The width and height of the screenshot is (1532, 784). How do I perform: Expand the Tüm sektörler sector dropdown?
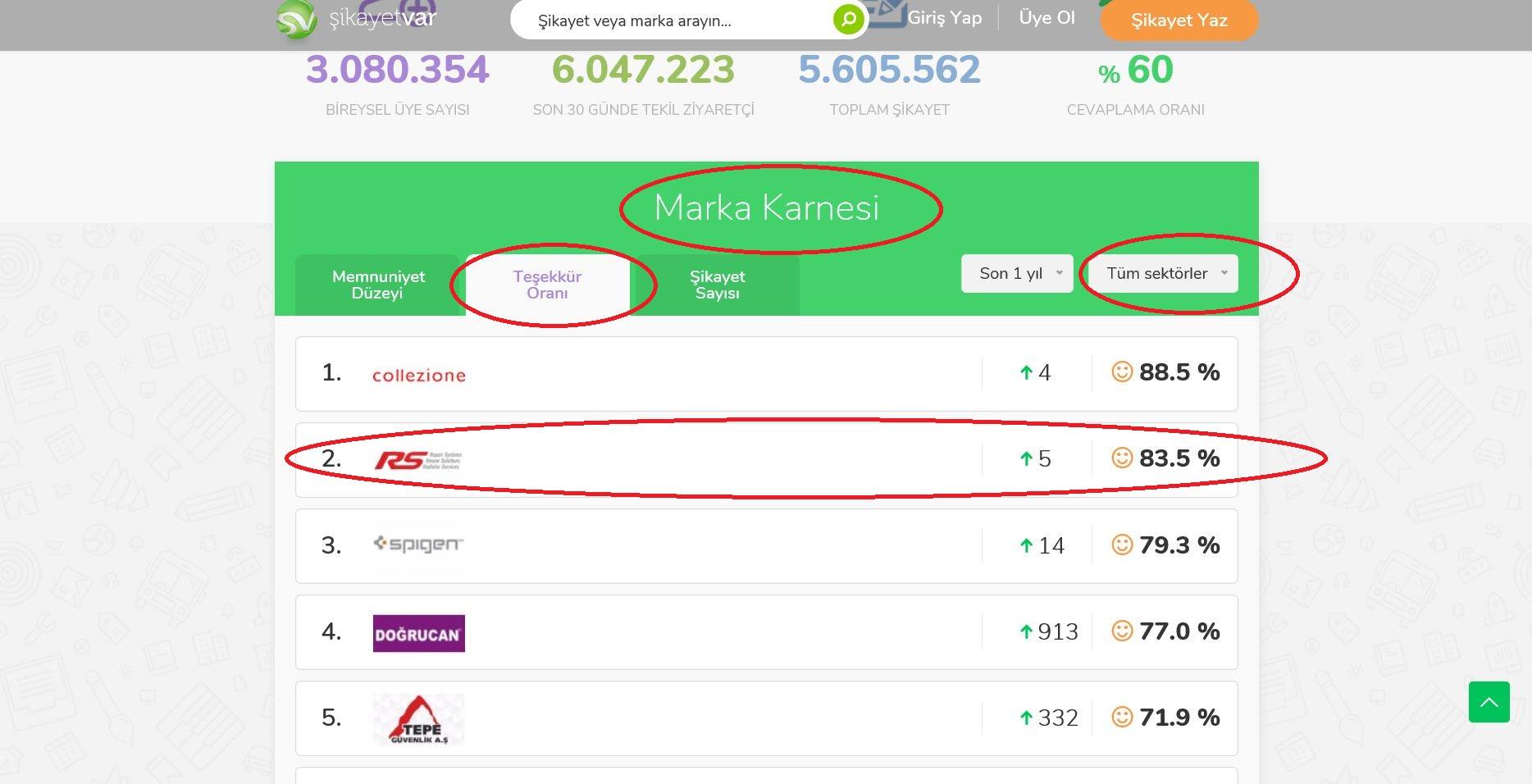click(x=1165, y=273)
